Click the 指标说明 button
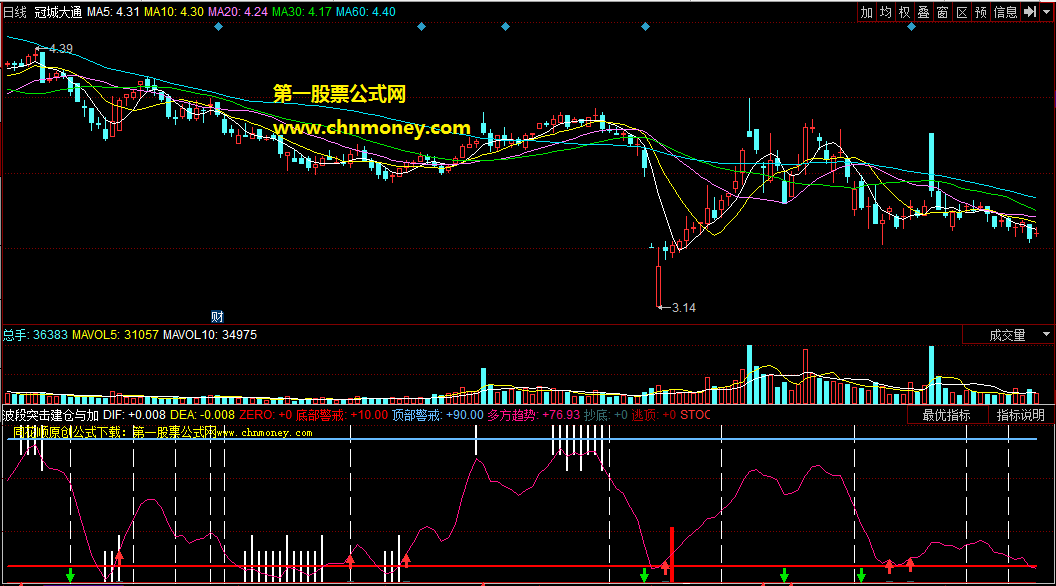Viewport: 1056px width, 586px height. click(x=1020, y=415)
